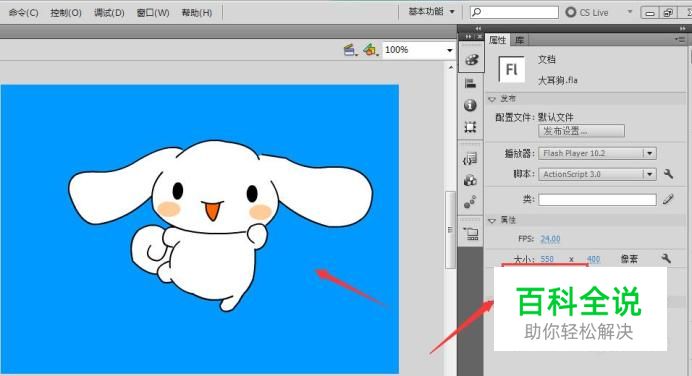Click the stage scroll-up arrow
This screenshot has width=692, height=376.
451,68
